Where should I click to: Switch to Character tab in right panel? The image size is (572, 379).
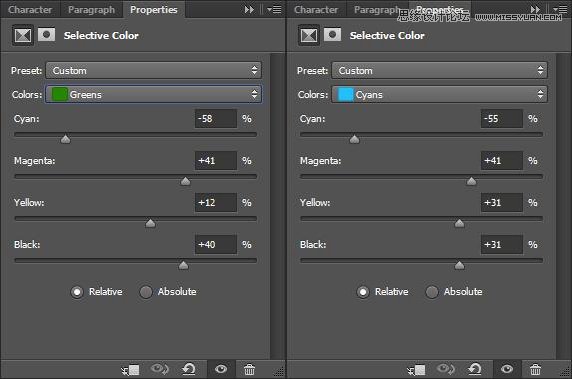316,9
